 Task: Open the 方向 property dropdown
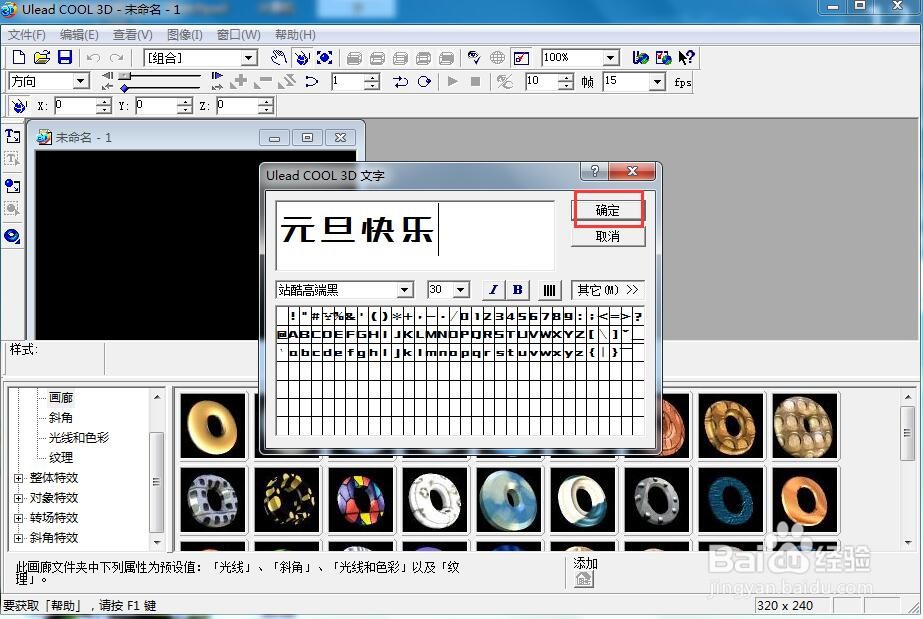81,81
